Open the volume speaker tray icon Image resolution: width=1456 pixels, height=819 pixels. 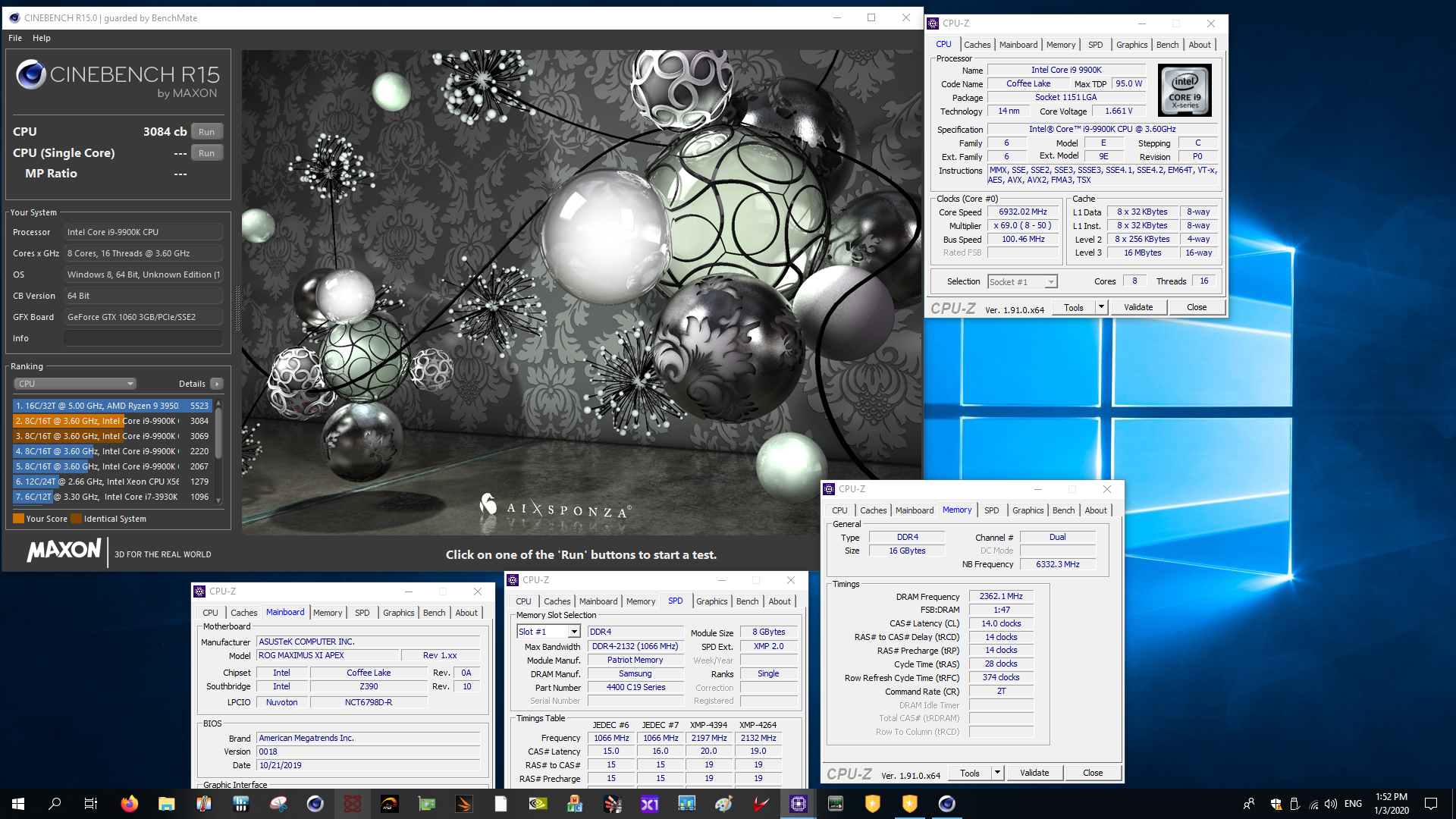[x=1332, y=804]
